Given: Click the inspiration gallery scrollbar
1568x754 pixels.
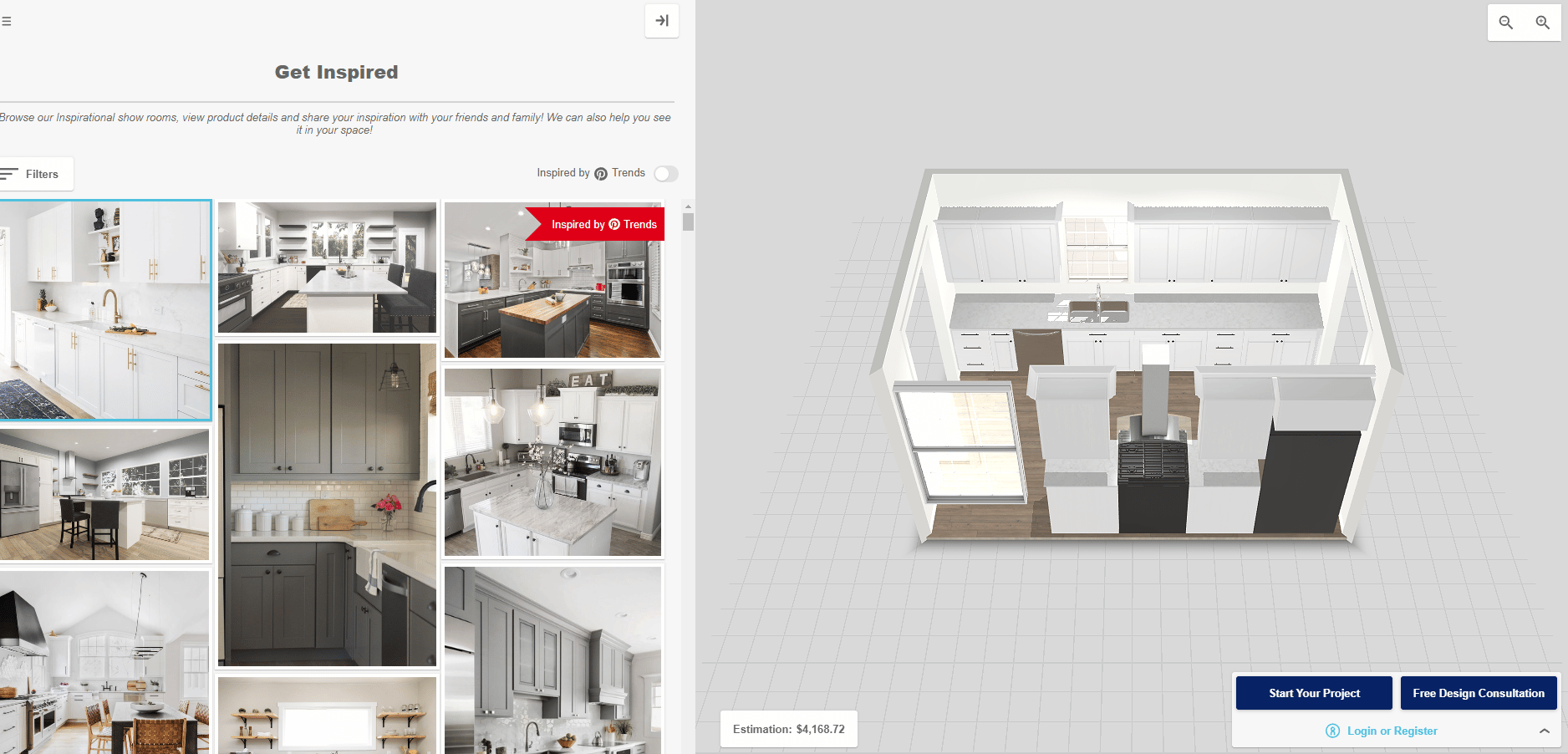Looking at the screenshot, I should (x=687, y=220).
